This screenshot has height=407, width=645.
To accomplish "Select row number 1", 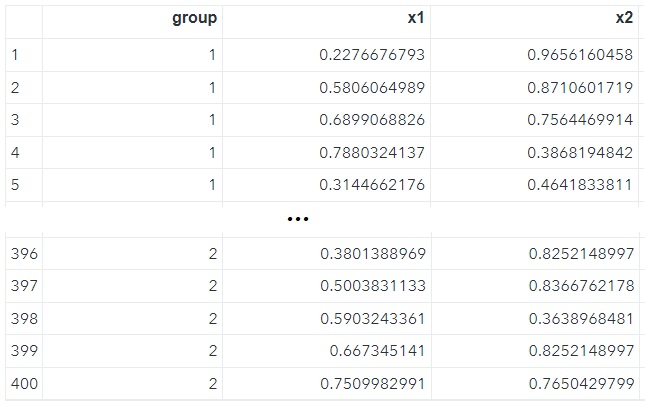I will coord(15,55).
